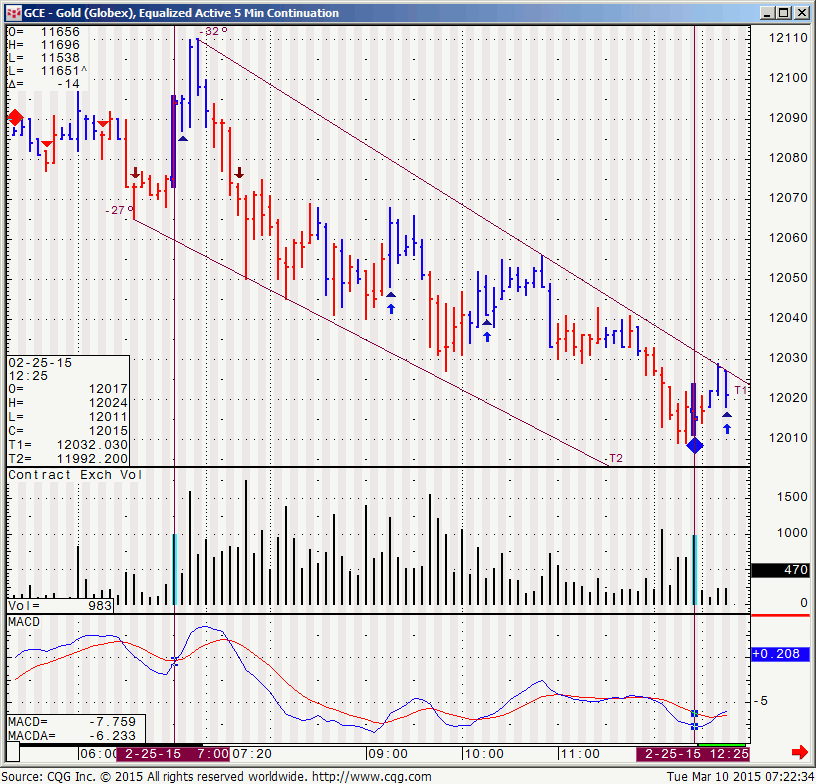Select the blue up triangle beside the 7:00 cursor line

[183, 138]
